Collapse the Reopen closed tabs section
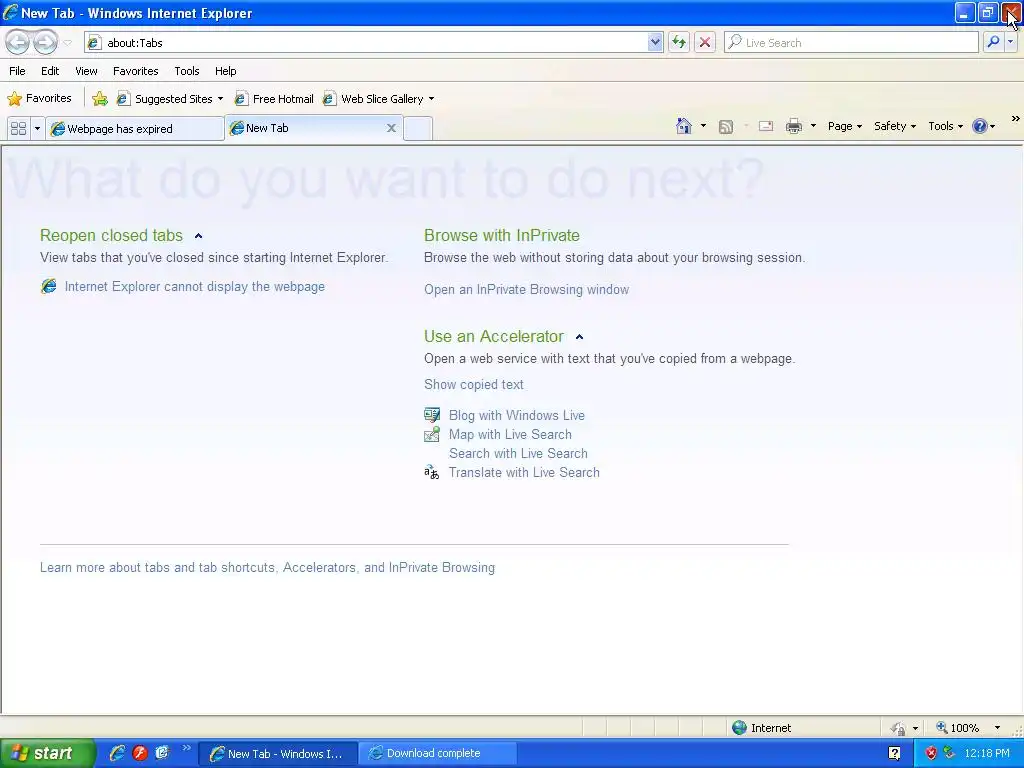The height and width of the screenshot is (768, 1024). 199,236
